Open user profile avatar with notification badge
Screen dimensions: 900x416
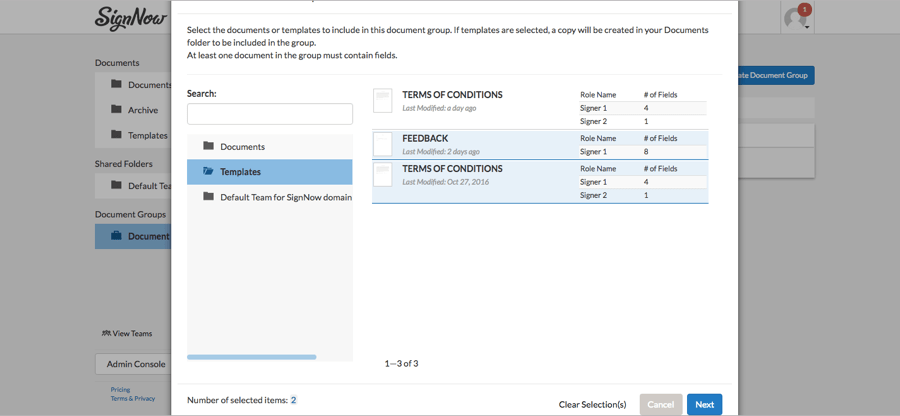(796, 18)
